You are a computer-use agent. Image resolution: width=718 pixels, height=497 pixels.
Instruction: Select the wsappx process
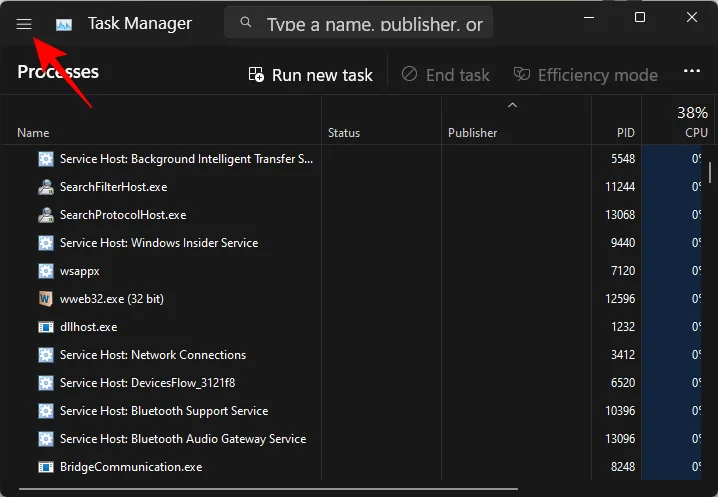[x=351, y=271]
